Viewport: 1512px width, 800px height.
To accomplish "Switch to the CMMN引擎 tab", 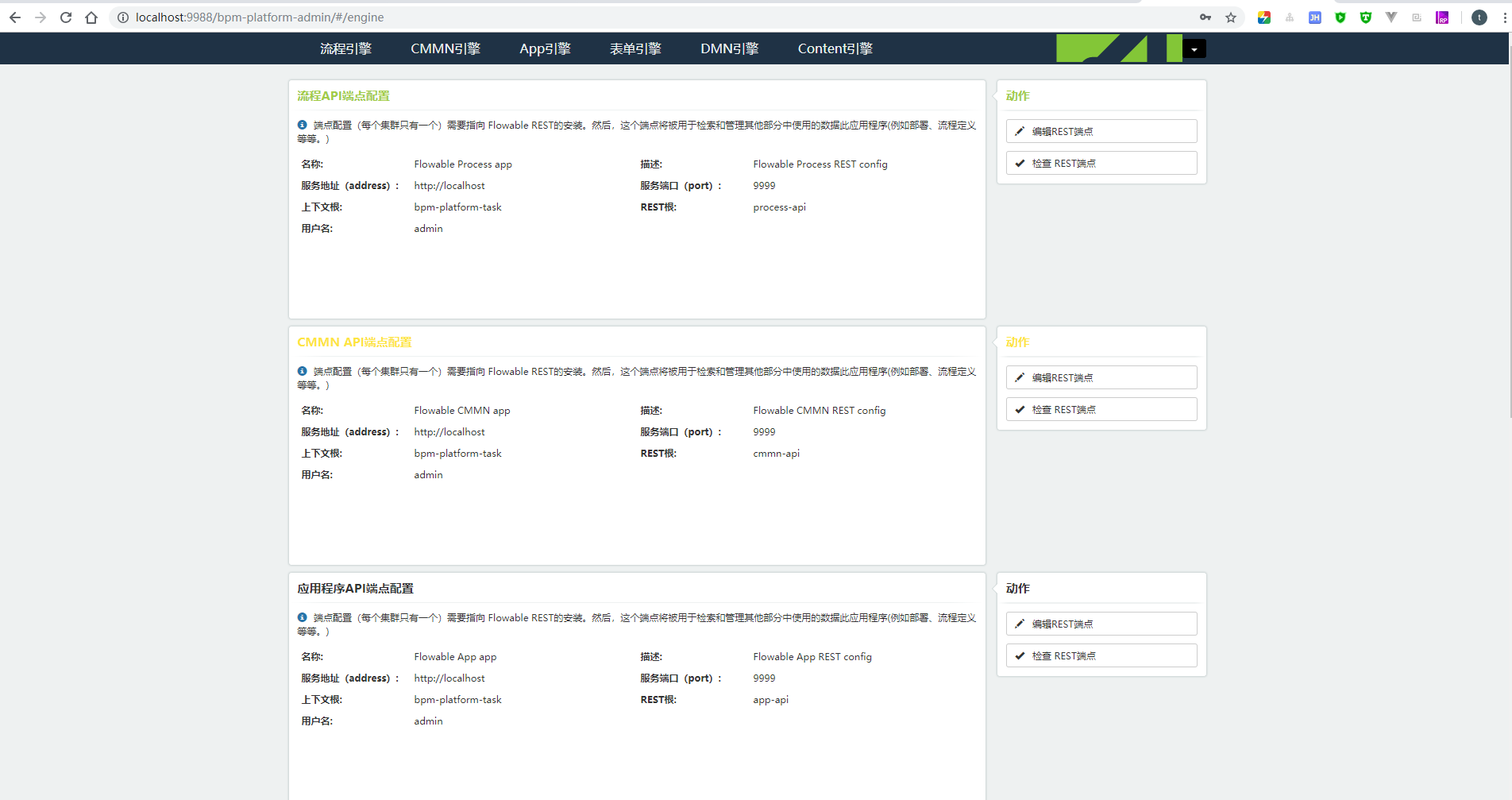I will coord(445,48).
